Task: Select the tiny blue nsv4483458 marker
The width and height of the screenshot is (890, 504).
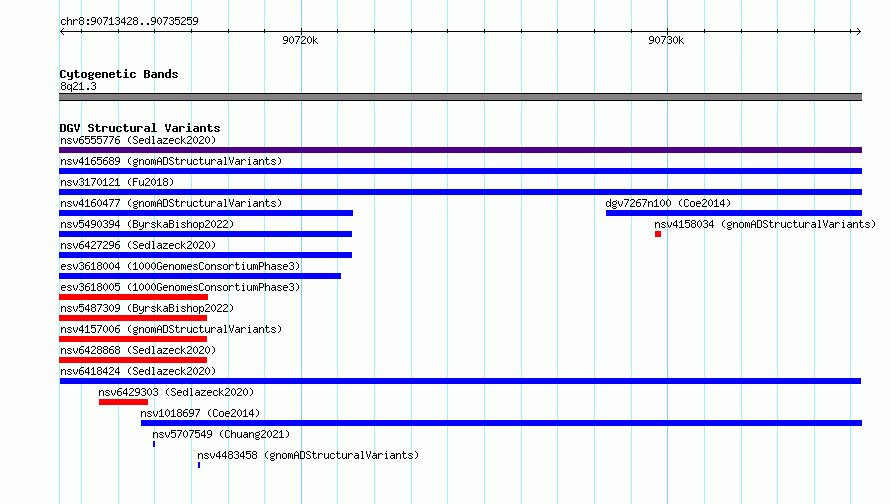Action: (199, 465)
